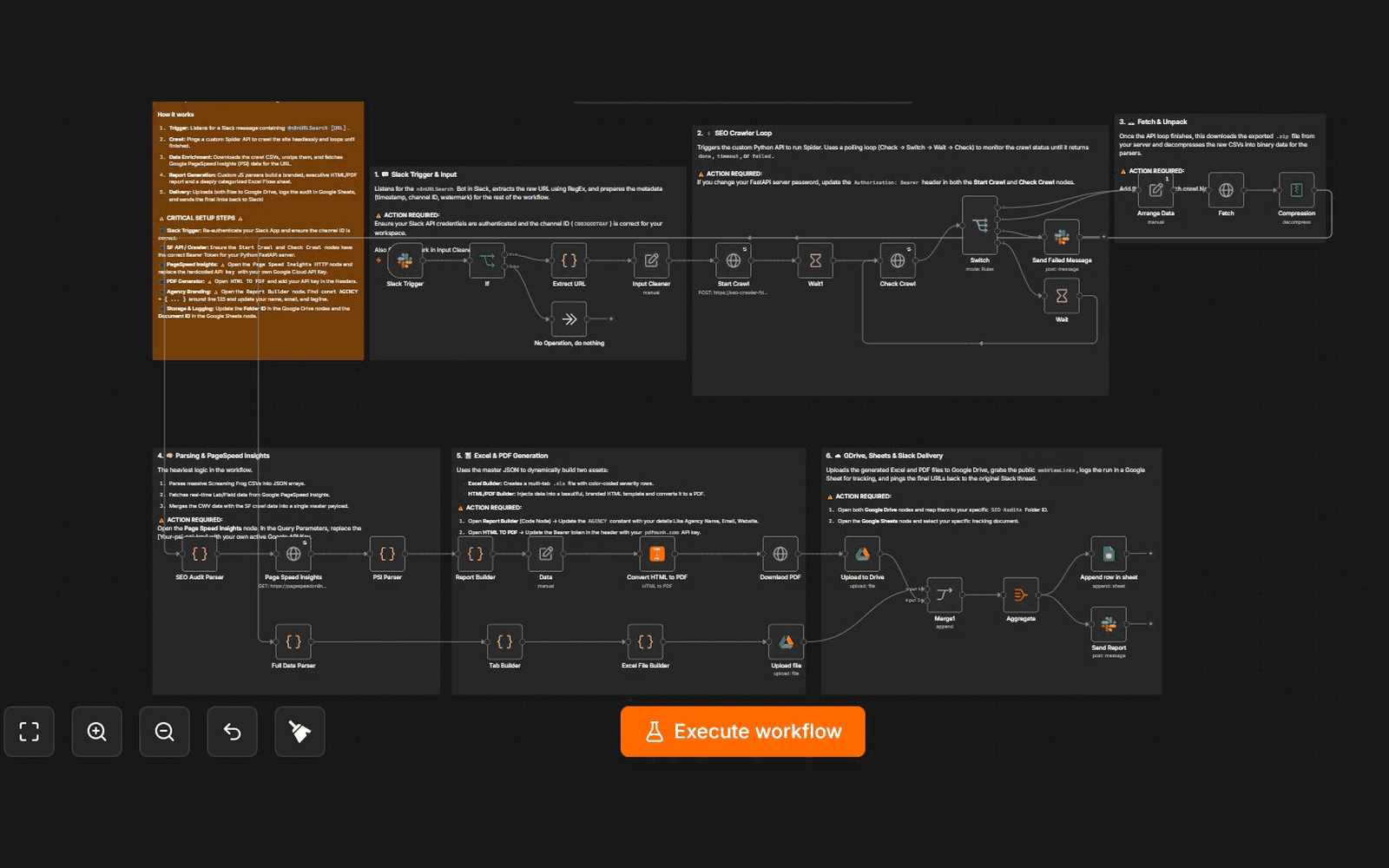Open the Start Crawl HTTP node
Screen dimensions: 1389x868
coord(734,260)
